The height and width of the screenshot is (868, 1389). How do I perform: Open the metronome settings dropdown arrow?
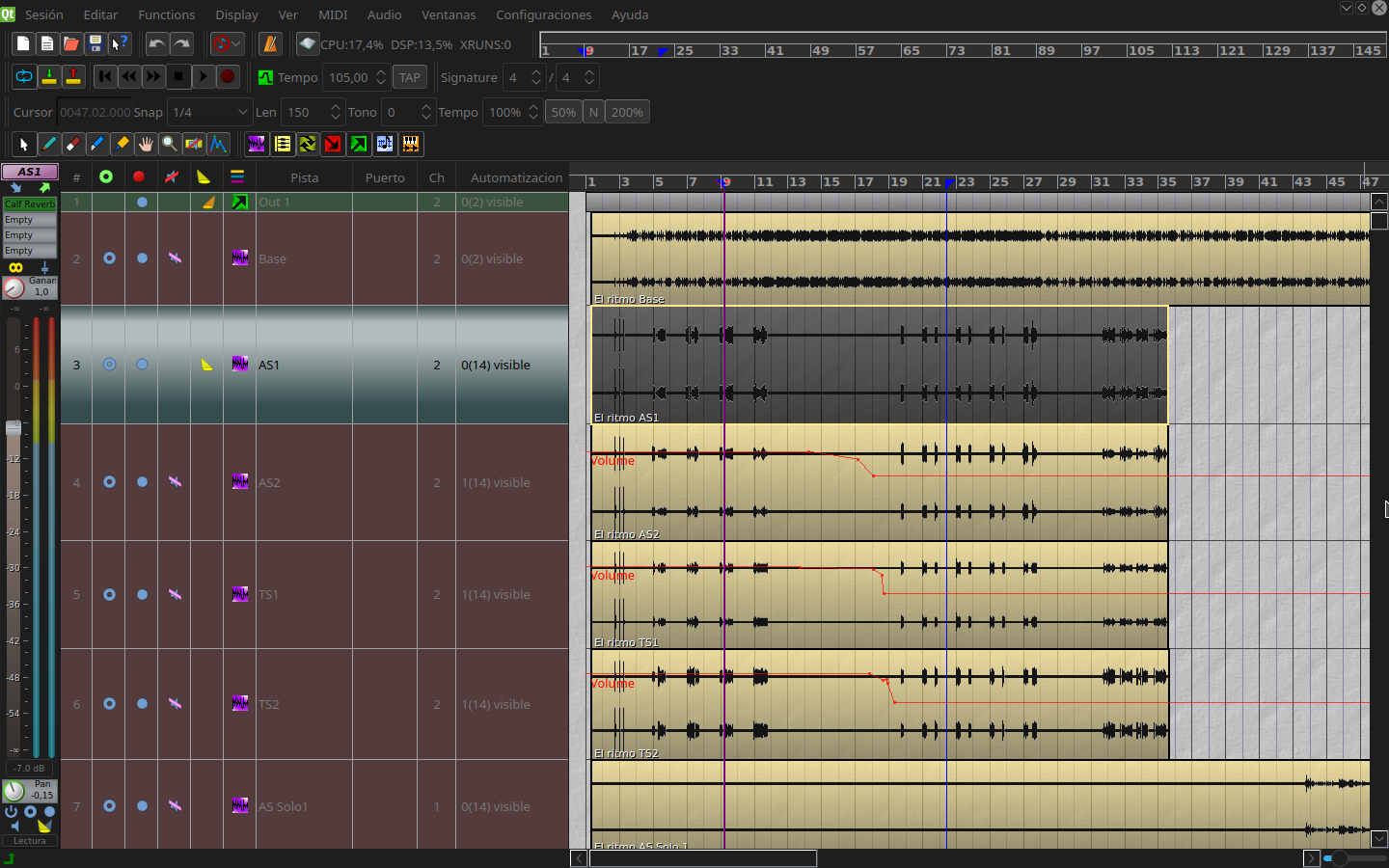tap(238, 43)
